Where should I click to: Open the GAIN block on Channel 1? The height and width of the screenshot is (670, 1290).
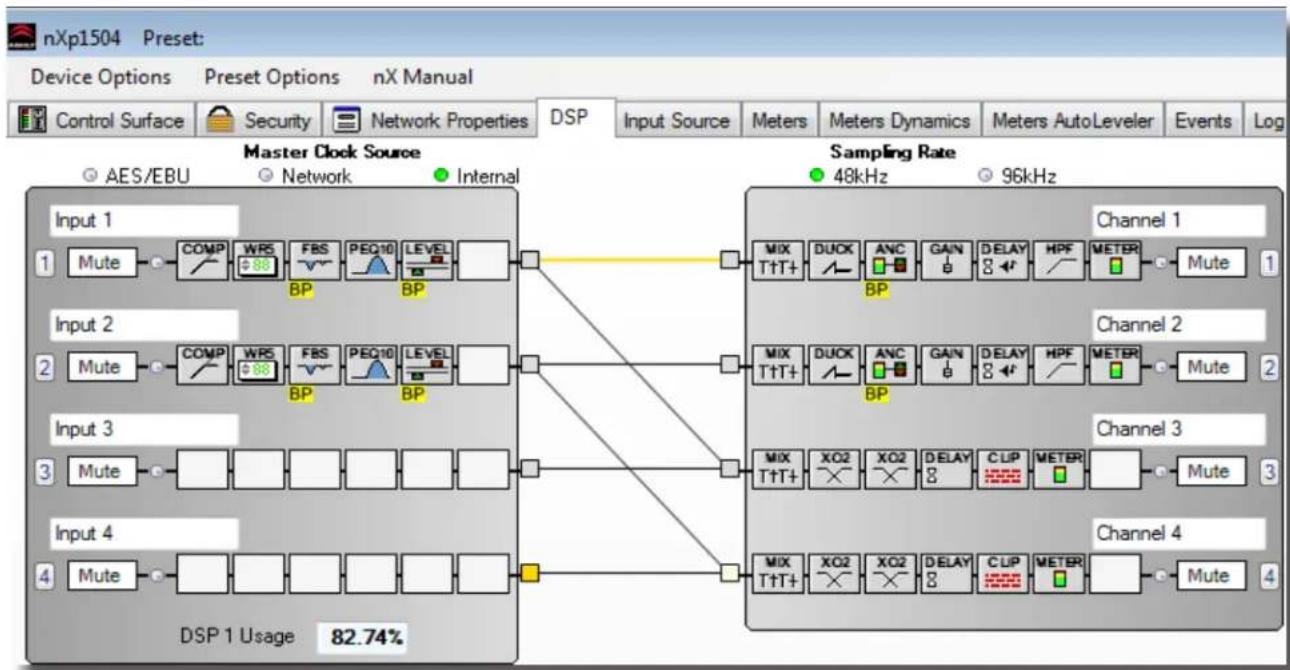(947, 261)
